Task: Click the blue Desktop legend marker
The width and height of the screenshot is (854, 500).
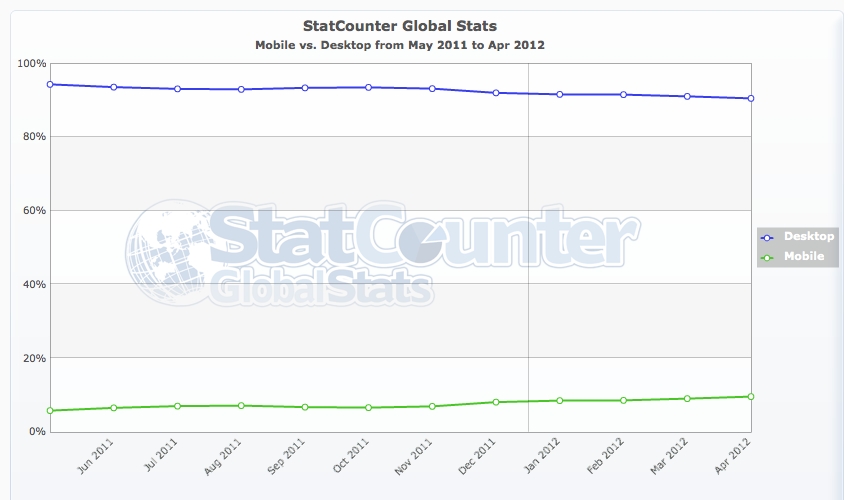Action: pos(768,238)
